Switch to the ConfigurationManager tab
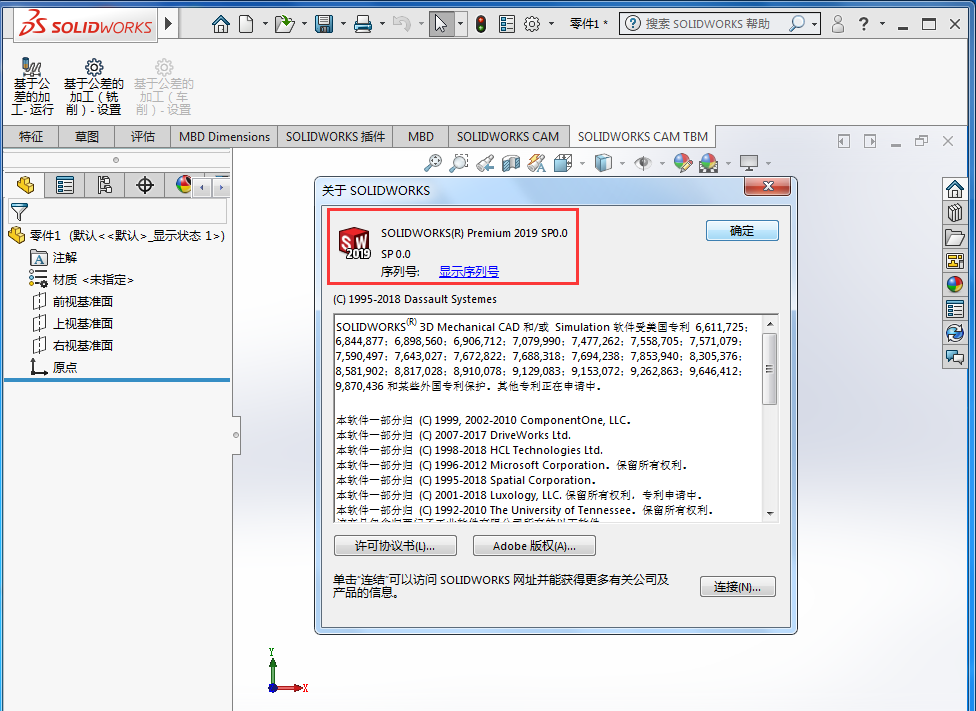976x711 pixels. click(x=105, y=185)
